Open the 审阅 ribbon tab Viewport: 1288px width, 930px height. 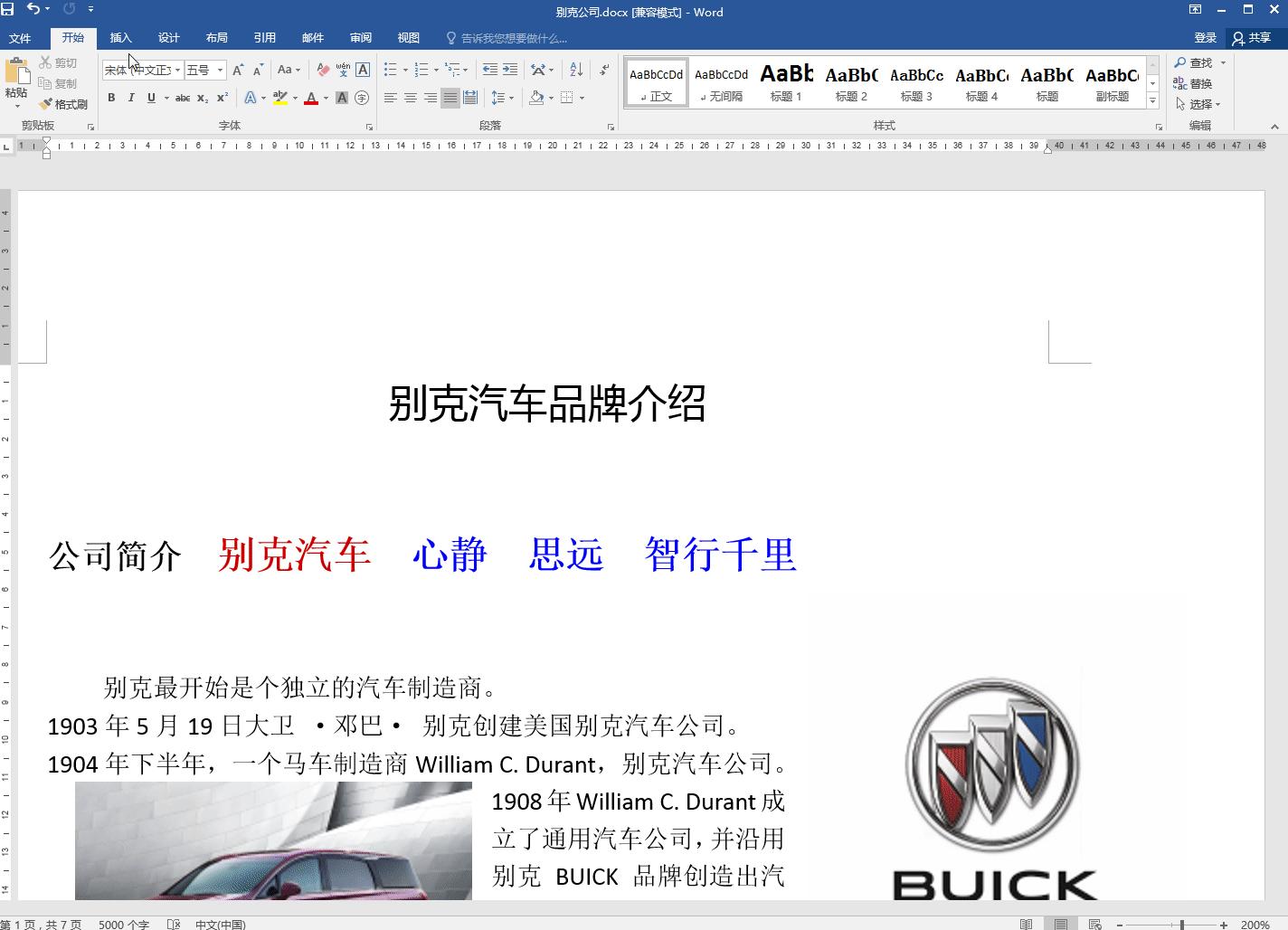click(360, 38)
